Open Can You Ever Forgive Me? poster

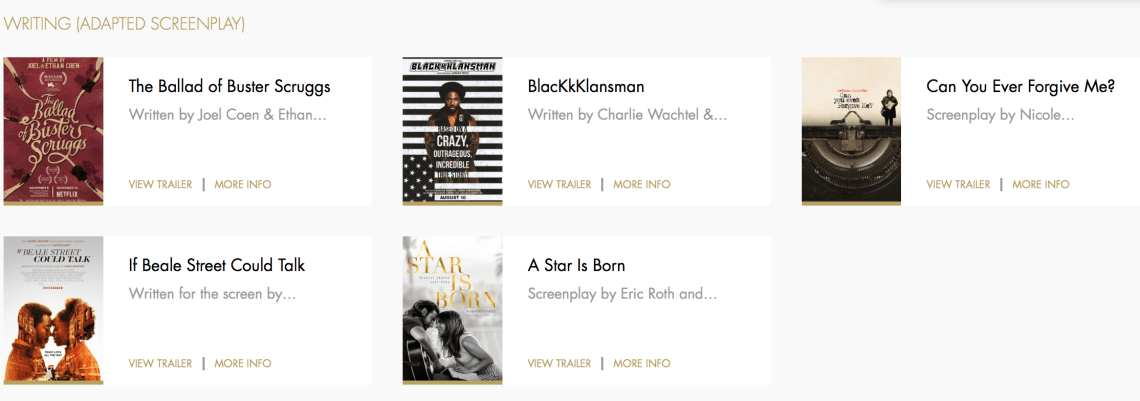pyautogui.click(x=851, y=131)
